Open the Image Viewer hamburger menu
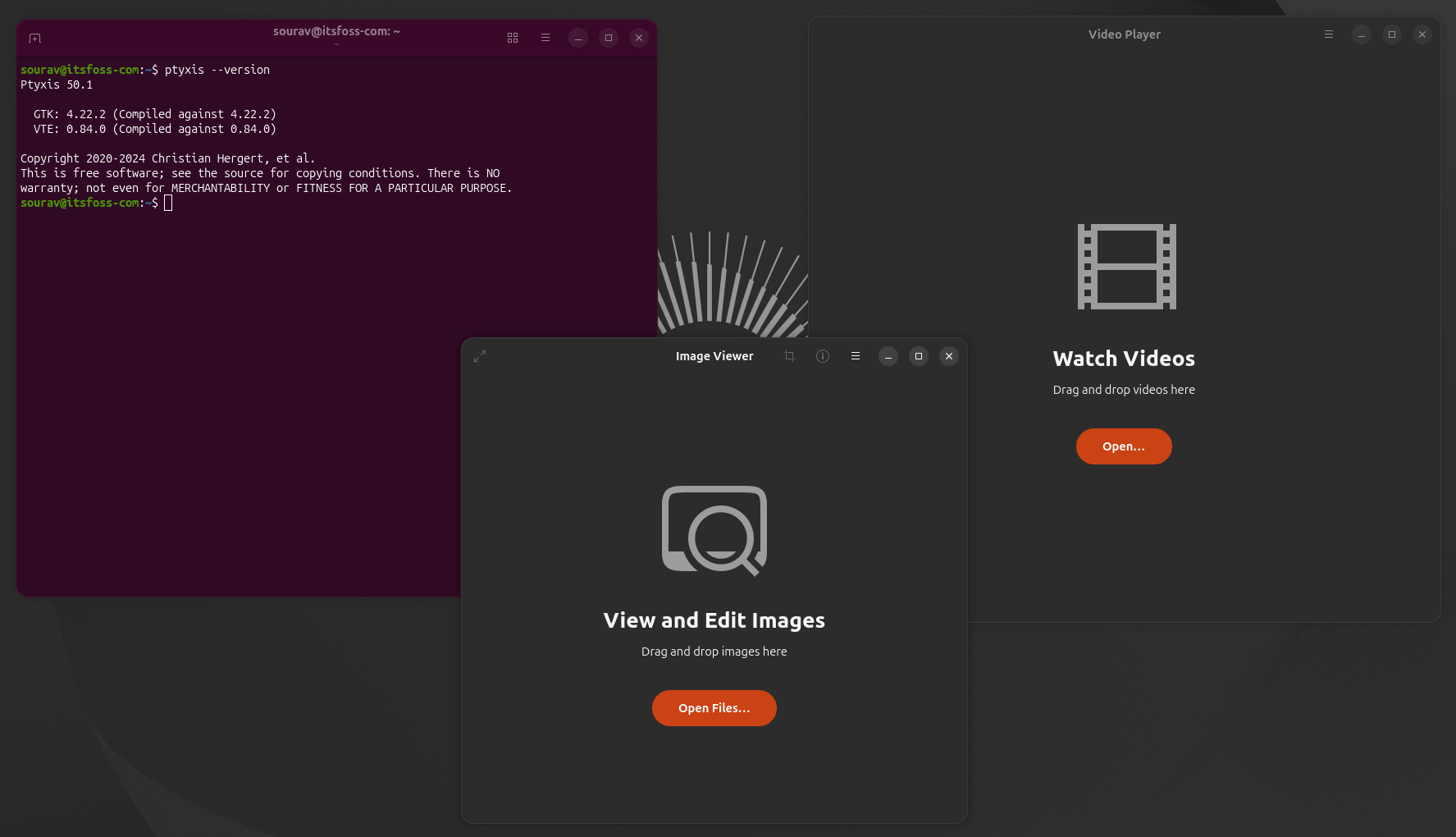1456x837 pixels. click(855, 356)
